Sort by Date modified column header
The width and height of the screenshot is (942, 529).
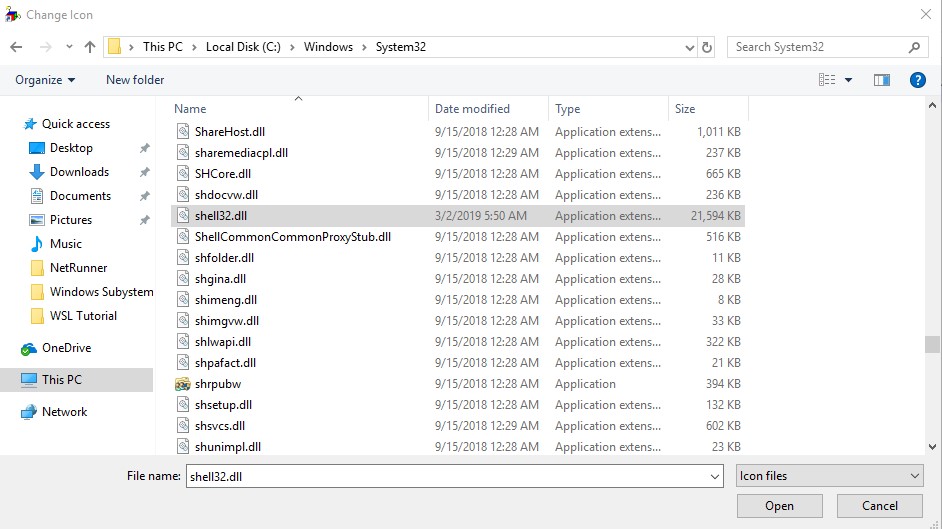point(472,109)
